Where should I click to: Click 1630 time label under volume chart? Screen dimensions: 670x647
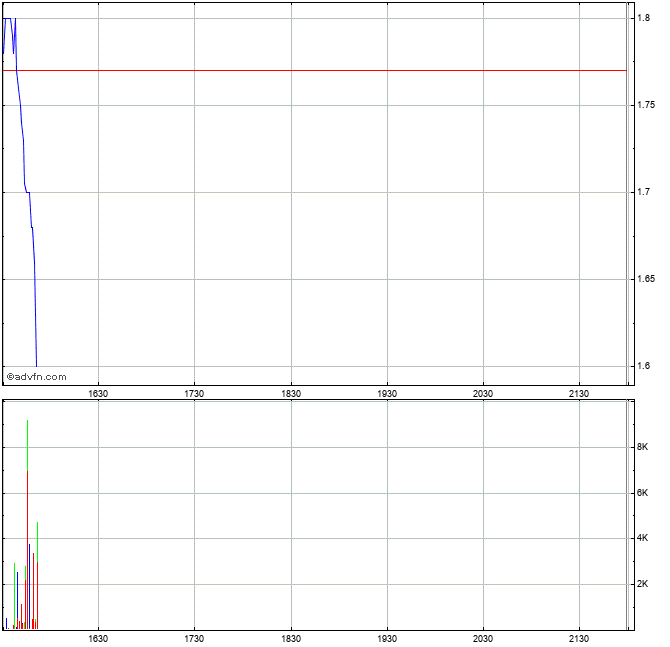(98, 639)
